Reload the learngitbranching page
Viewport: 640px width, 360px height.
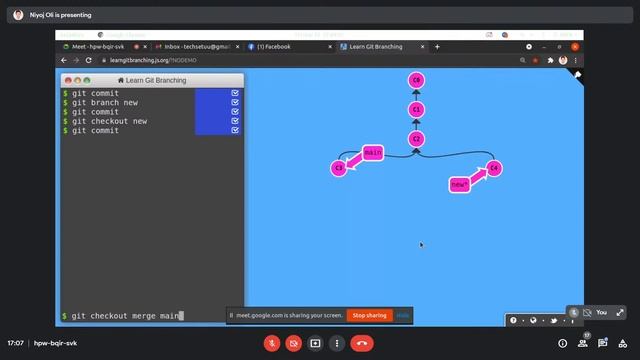89,60
